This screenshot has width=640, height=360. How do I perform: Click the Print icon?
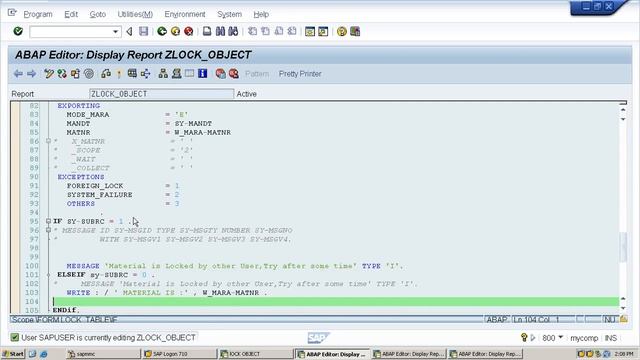[x=207, y=31]
